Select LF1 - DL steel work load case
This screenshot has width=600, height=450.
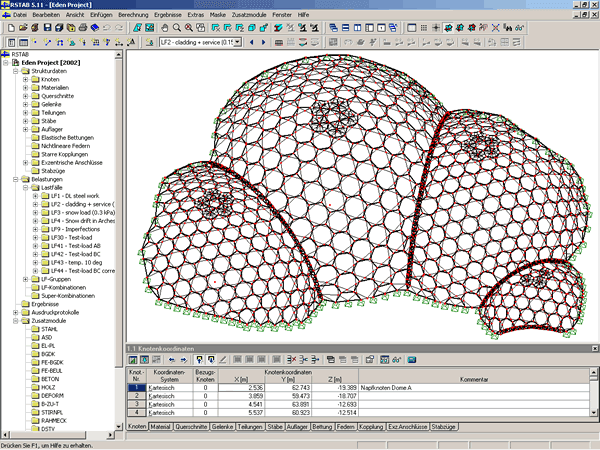point(74,196)
